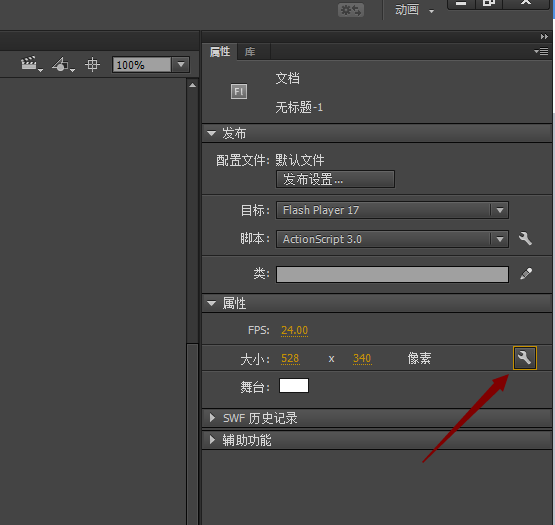The image size is (555, 525).
Task: Expand the 辅助功能 section
Action: pos(212,440)
